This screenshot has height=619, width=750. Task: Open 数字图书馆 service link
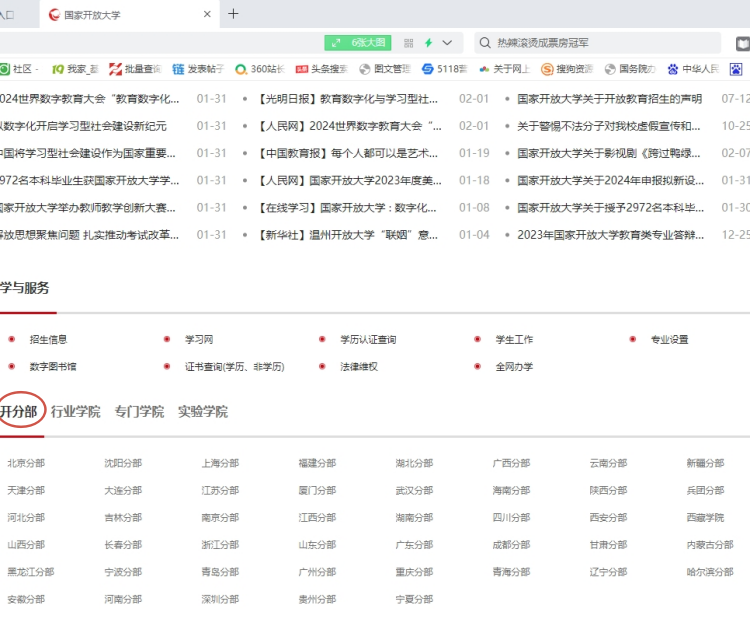[x=53, y=367]
